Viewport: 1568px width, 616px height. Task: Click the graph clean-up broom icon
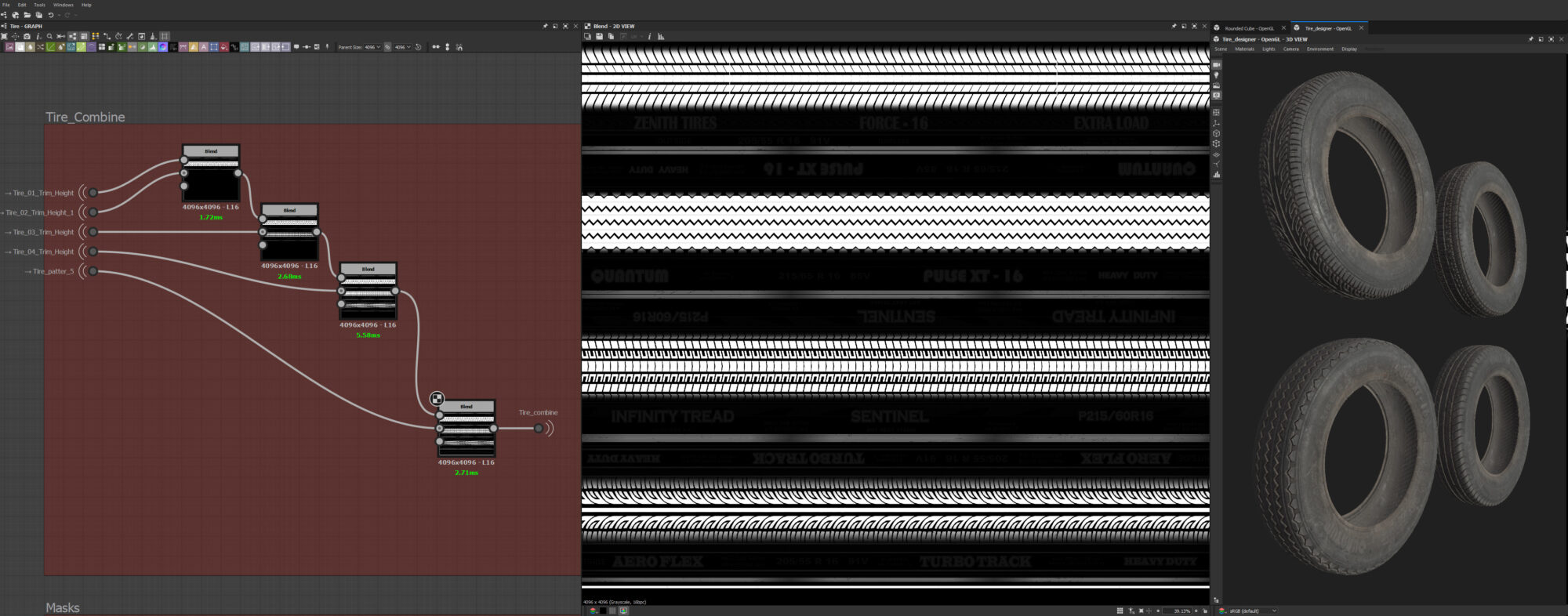click(153, 36)
